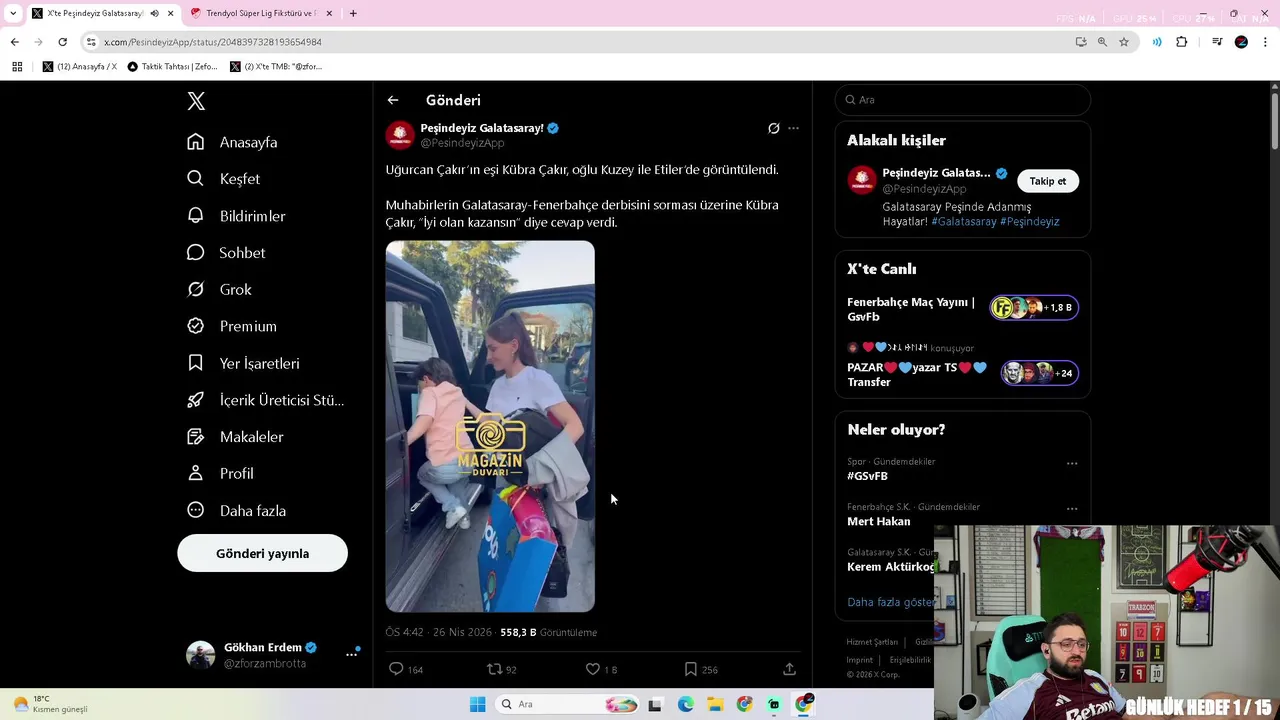1280x720 pixels.
Task: Click the taskbar Ara search box
Action: [568, 704]
